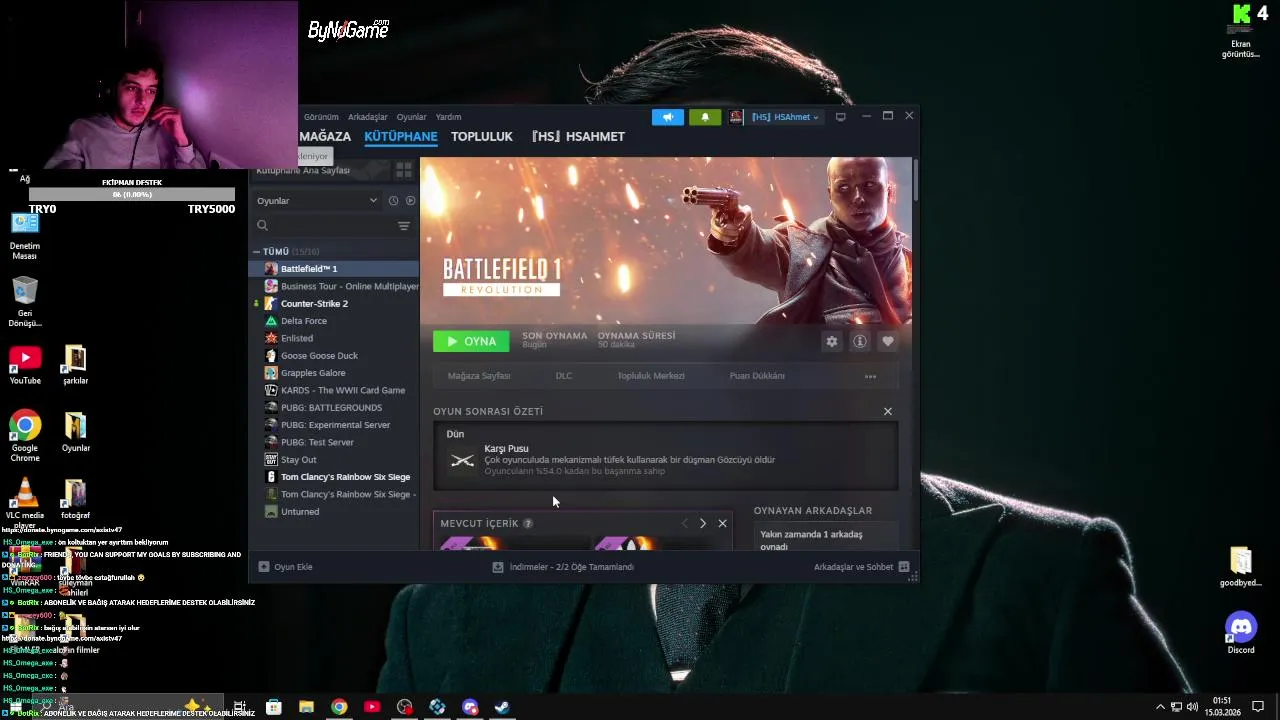Open File Explorer from taskbar
1280x720 pixels.
coord(306,707)
